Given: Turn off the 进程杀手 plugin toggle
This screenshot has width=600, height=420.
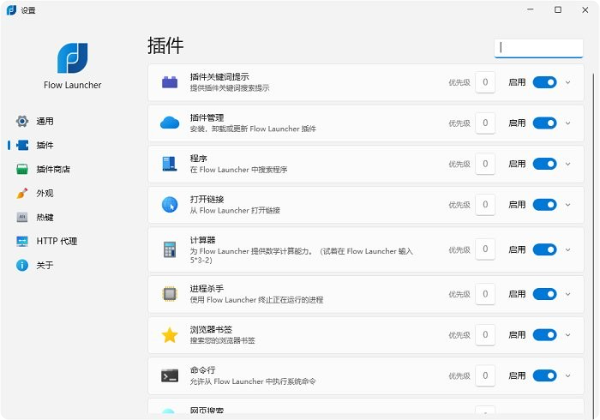Looking at the screenshot, I should pyautogui.click(x=545, y=294).
